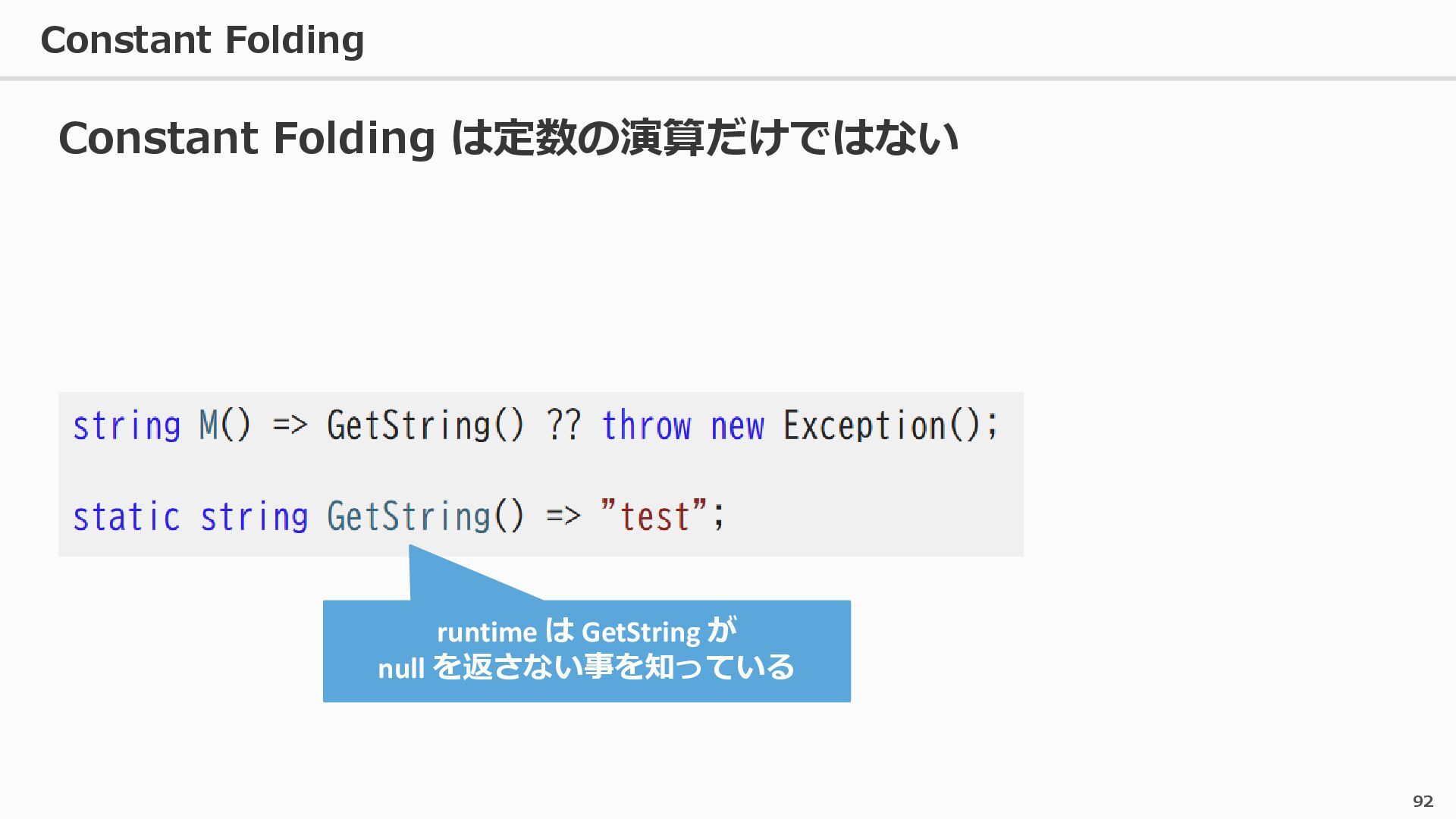Click the => arrow after M()
The width and height of the screenshot is (1456, 819).
(x=290, y=425)
